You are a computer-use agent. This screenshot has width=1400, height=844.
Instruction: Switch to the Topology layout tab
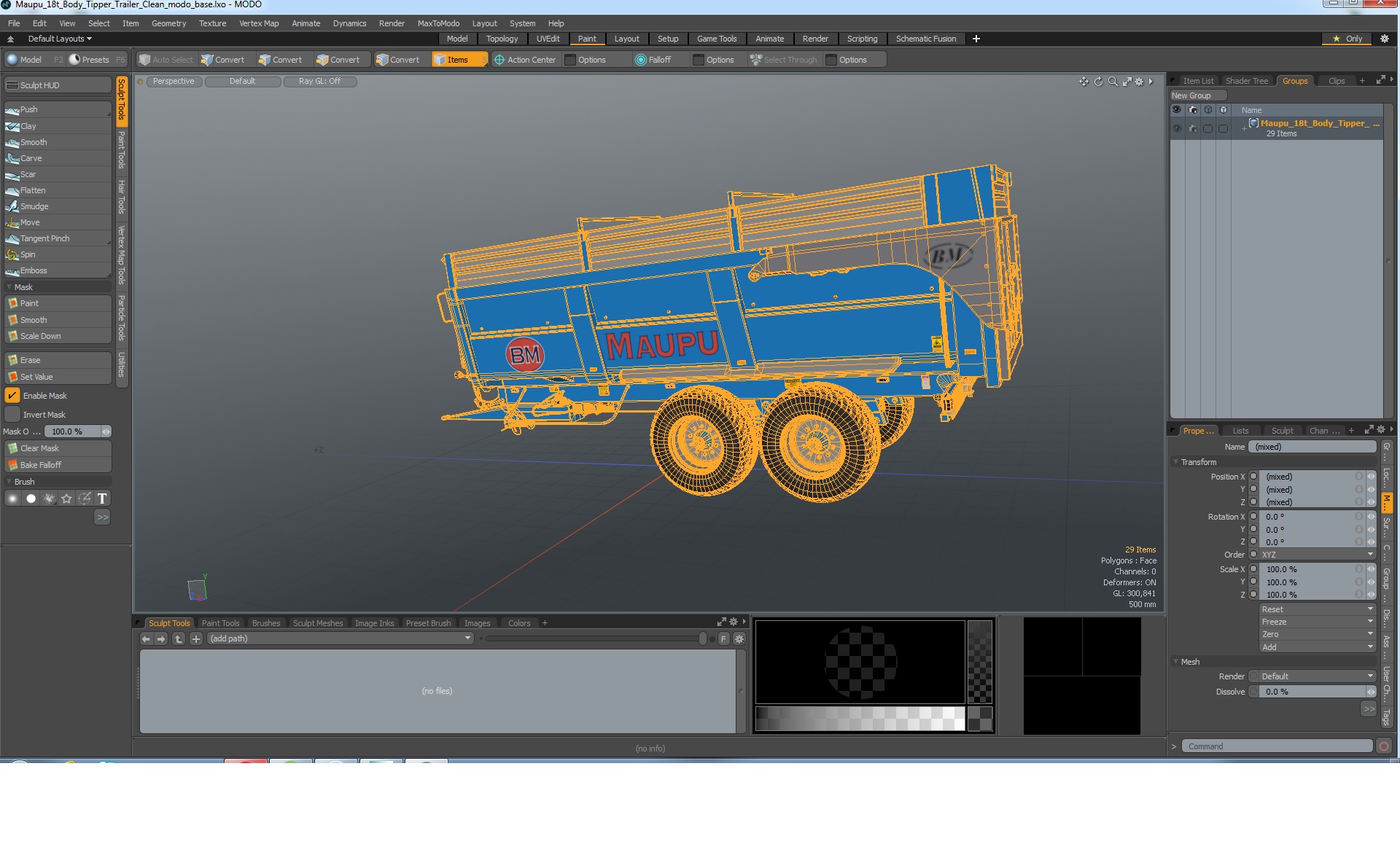coord(502,39)
